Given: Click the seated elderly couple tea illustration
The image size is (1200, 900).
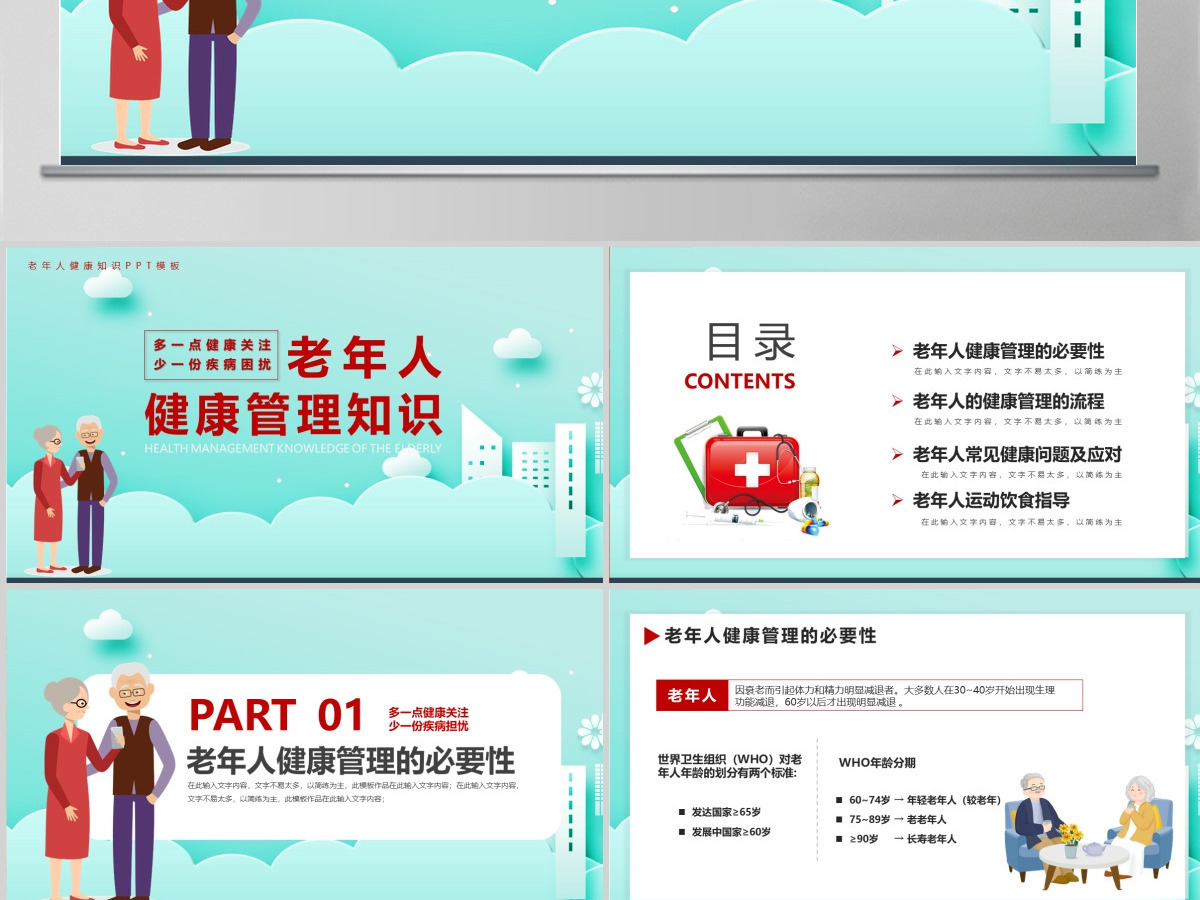Looking at the screenshot, I should [1087, 830].
